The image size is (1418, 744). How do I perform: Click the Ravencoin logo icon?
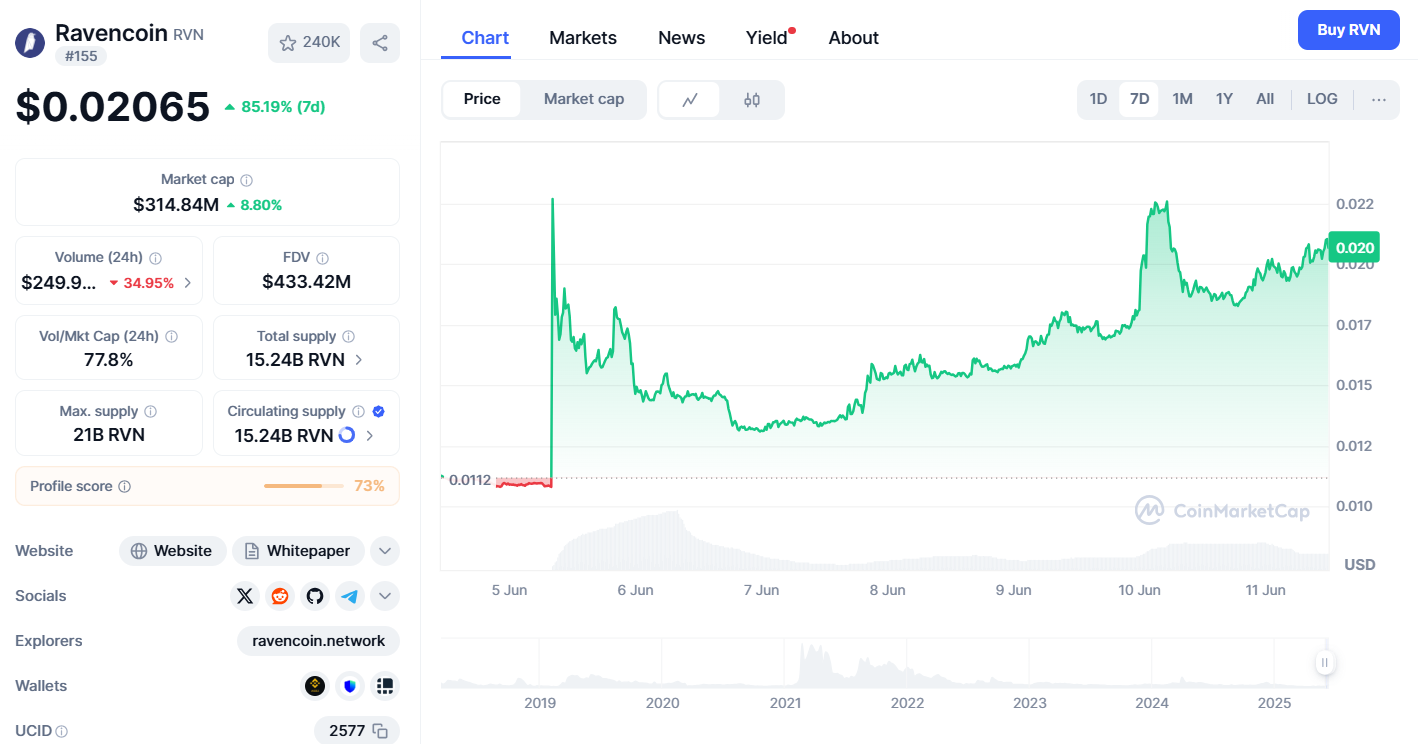[31, 43]
